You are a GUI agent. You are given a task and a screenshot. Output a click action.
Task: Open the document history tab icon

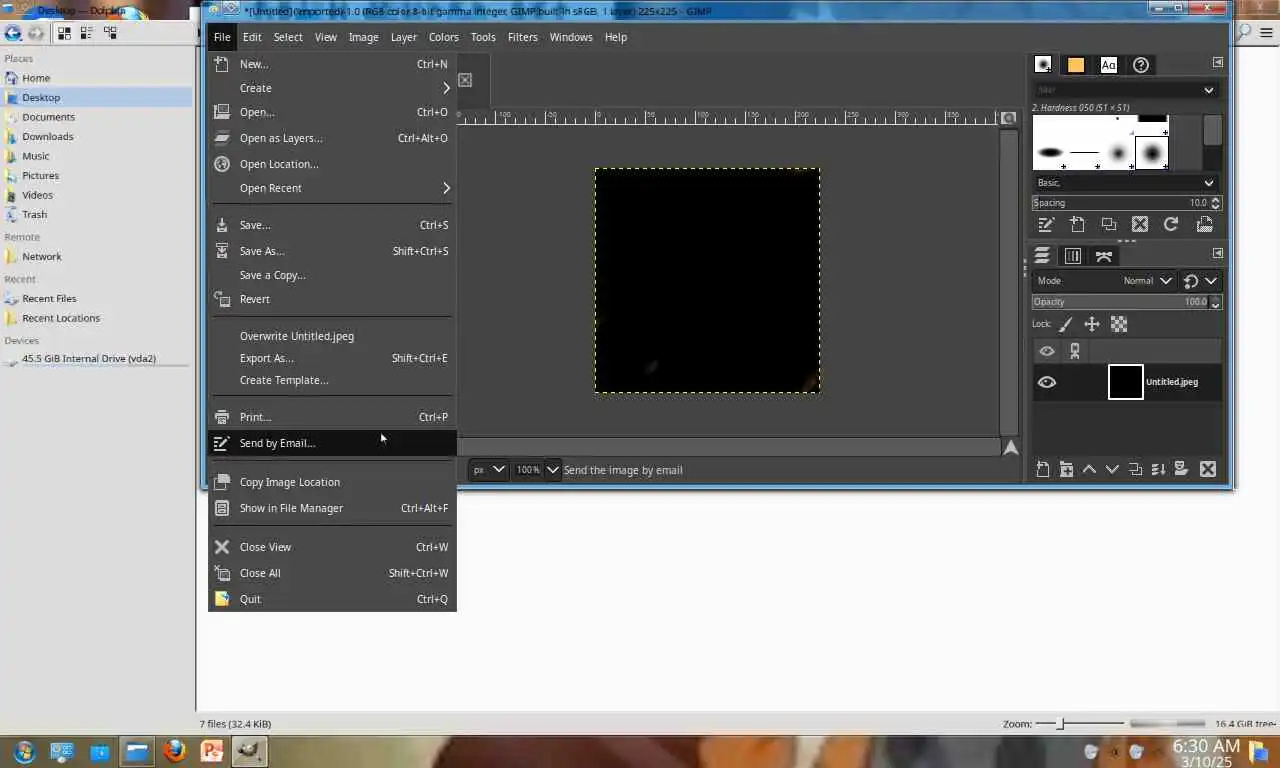click(x=1141, y=64)
